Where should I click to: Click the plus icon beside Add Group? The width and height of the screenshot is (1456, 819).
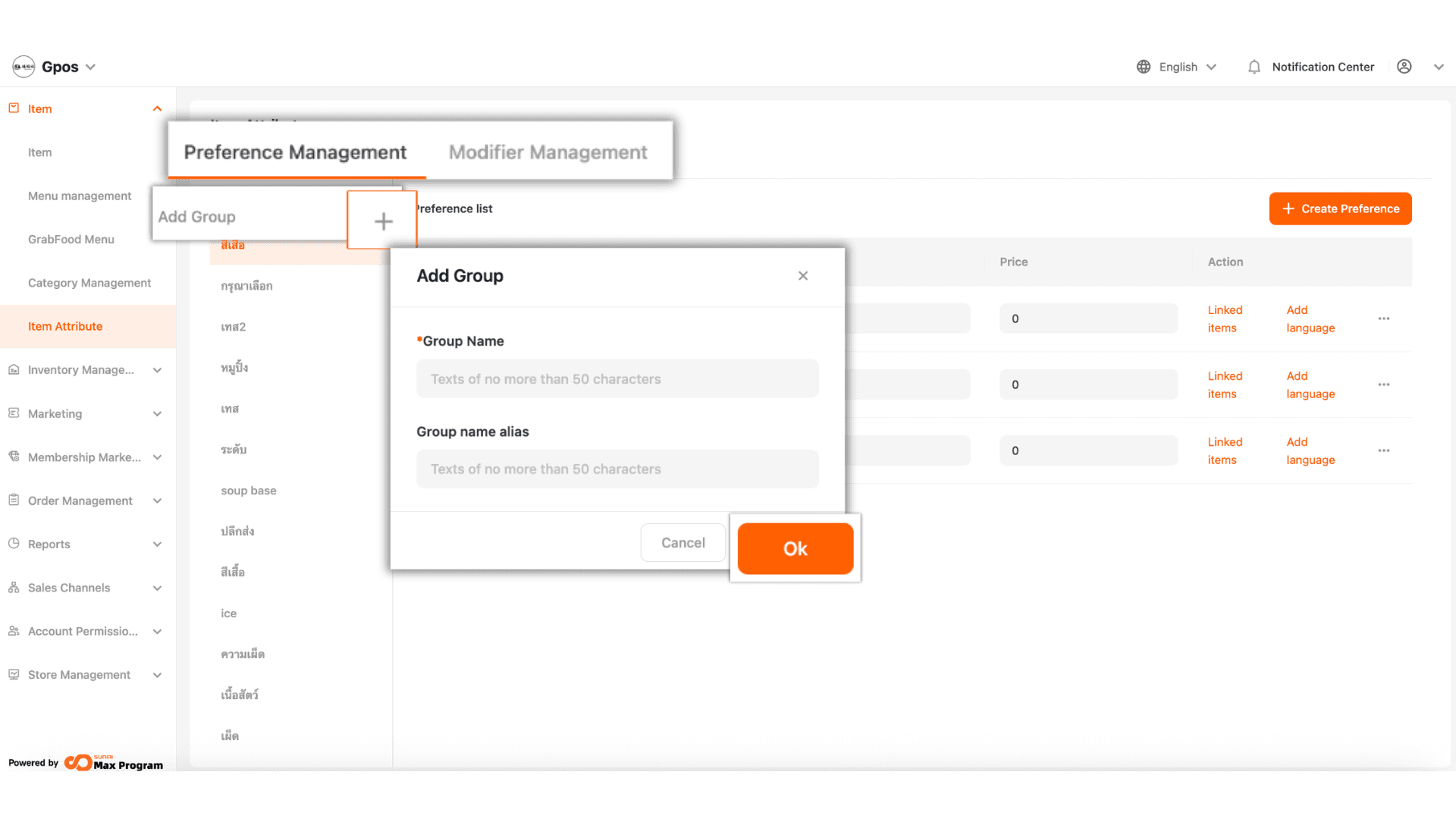[383, 221]
